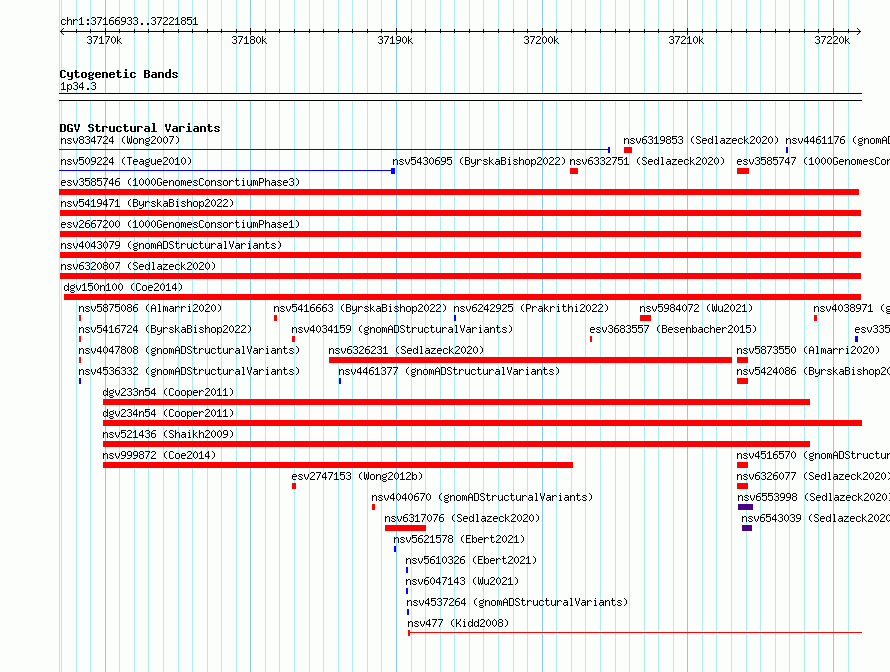Click the nsv999872 (Coe2014) label
Image resolution: width=890 pixels, height=672 pixels.
pyautogui.click(x=159, y=455)
